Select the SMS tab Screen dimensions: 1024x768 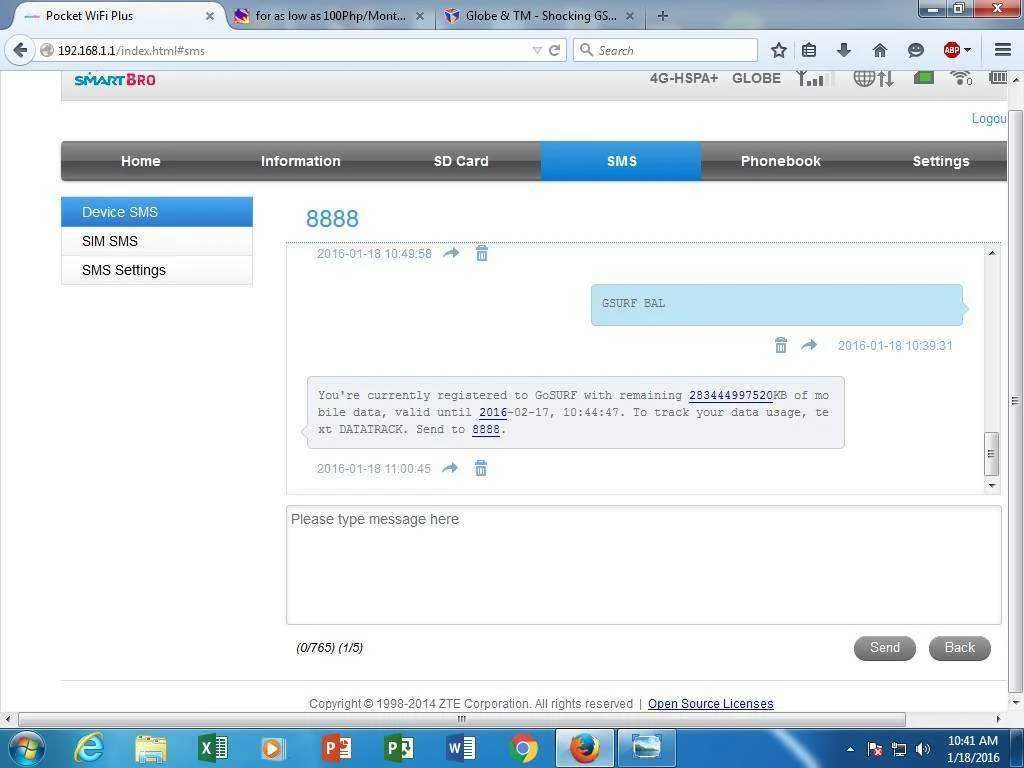coord(621,161)
